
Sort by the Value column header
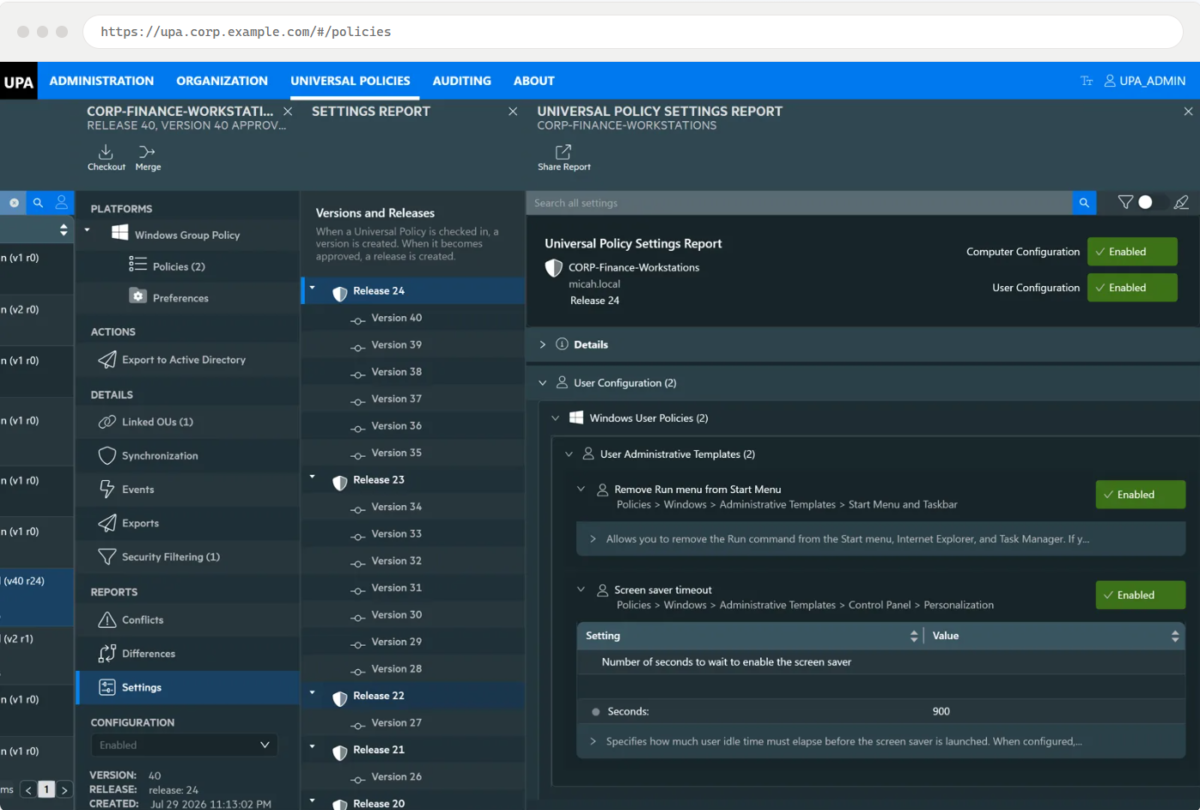click(x=1054, y=636)
